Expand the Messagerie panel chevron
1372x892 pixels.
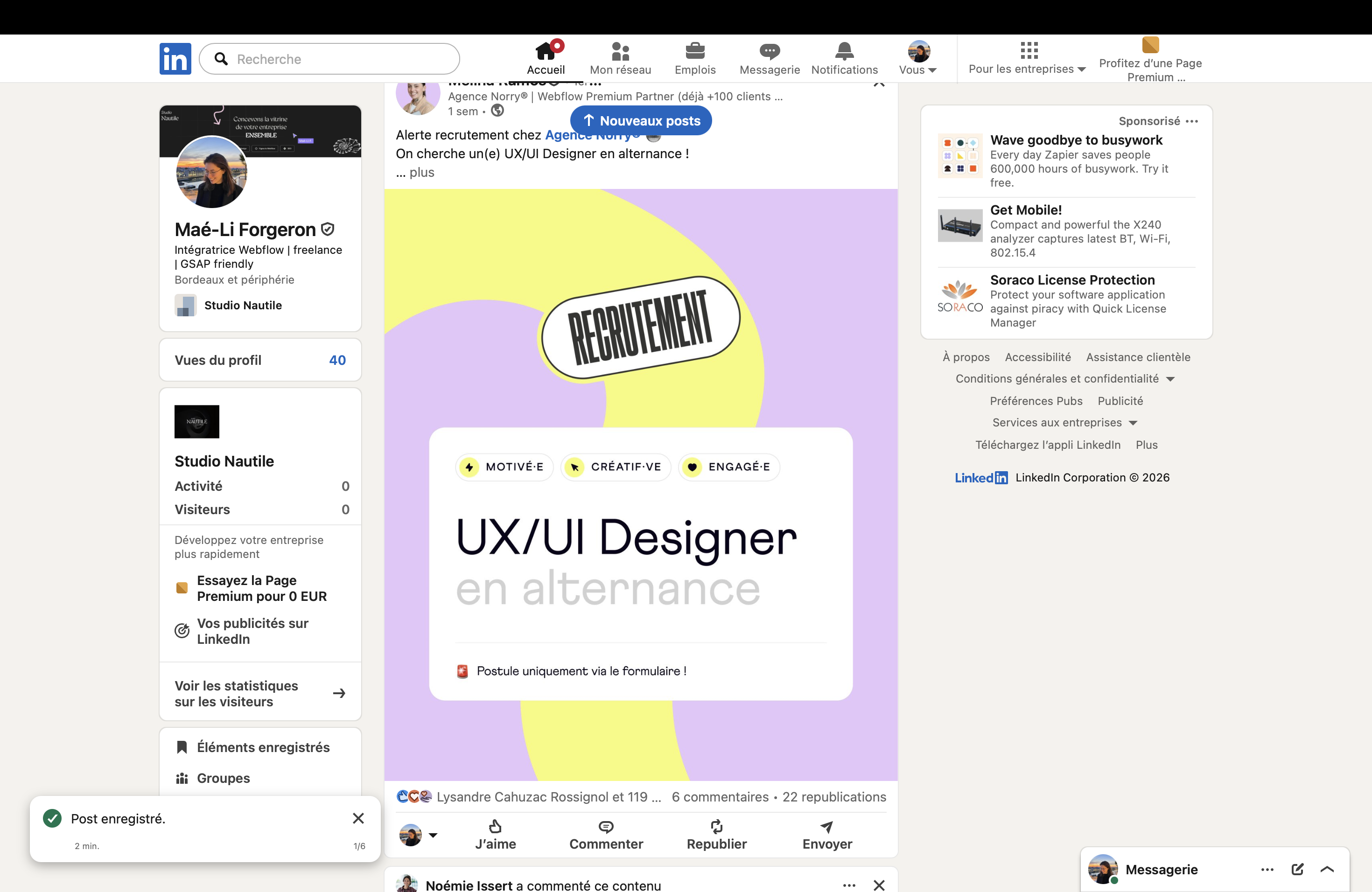(1327, 869)
